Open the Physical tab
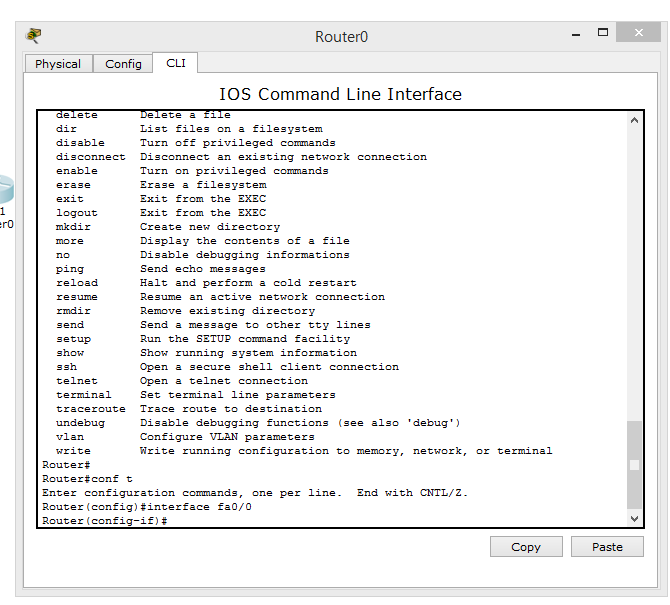Image resolution: width=670 pixels, height=605 pixels. 58,64
